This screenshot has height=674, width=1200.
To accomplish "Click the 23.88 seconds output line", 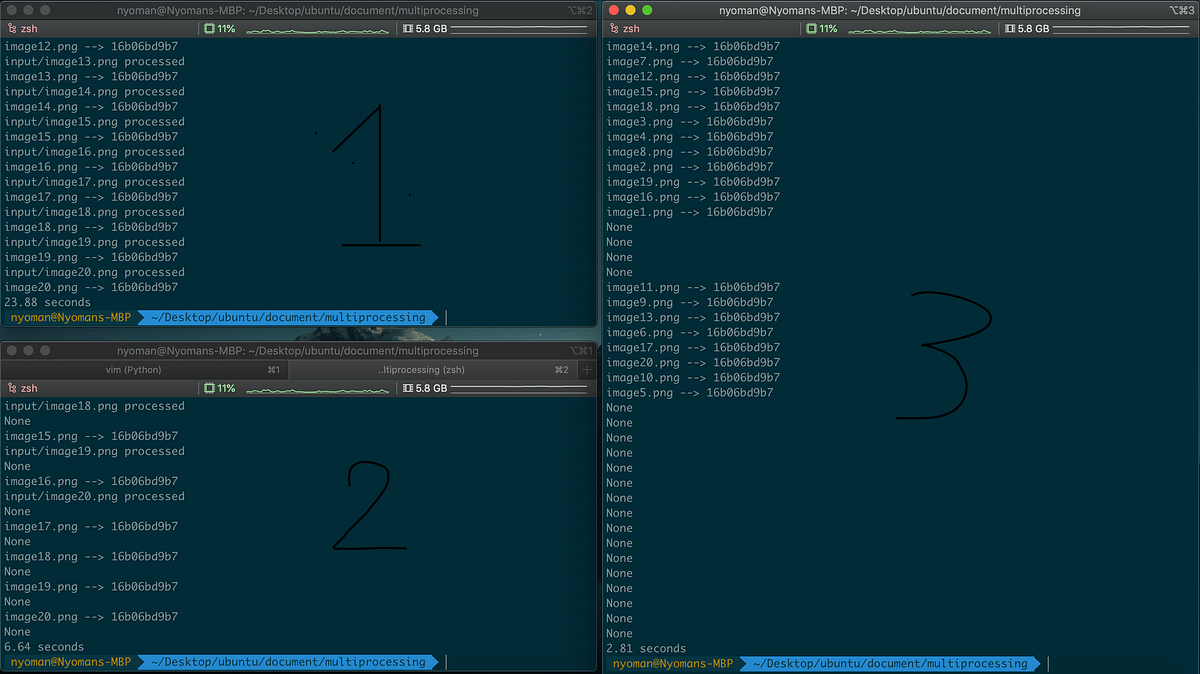I will [x=47, y=302].
